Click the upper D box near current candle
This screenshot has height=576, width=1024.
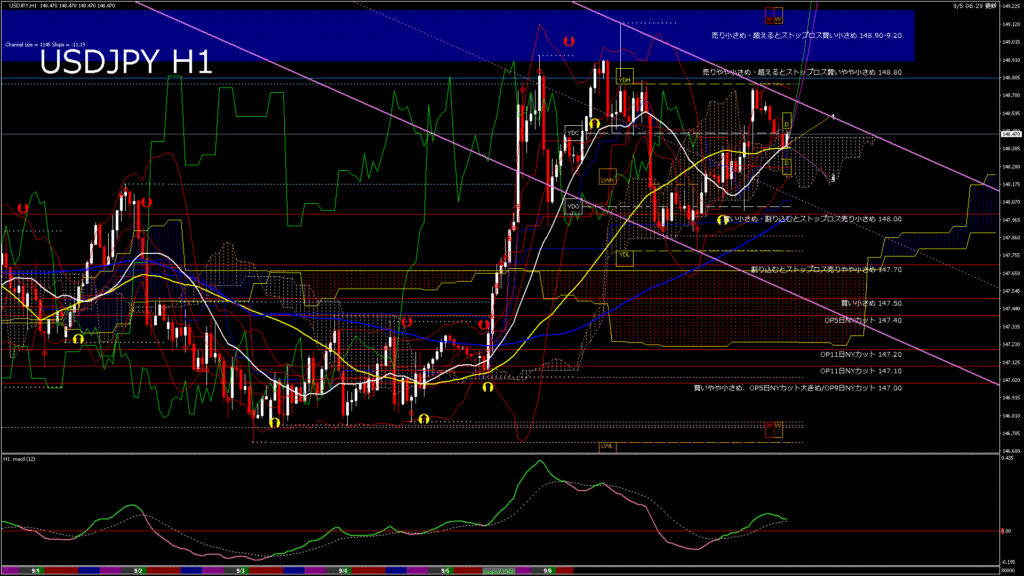(787, 121)
